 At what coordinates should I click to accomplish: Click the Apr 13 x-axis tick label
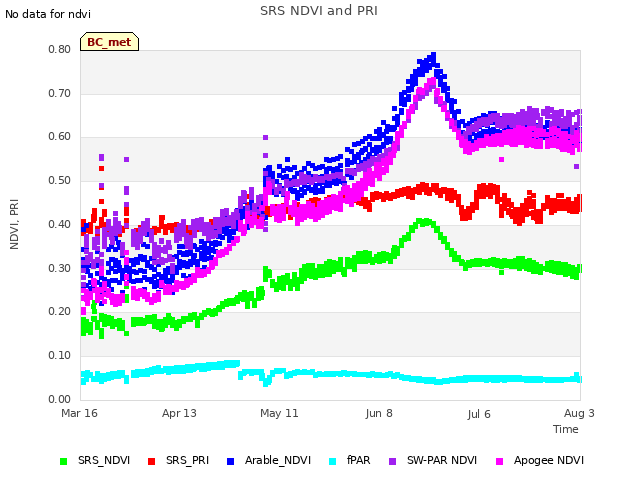pyautogui.click(x=179, y=413)
